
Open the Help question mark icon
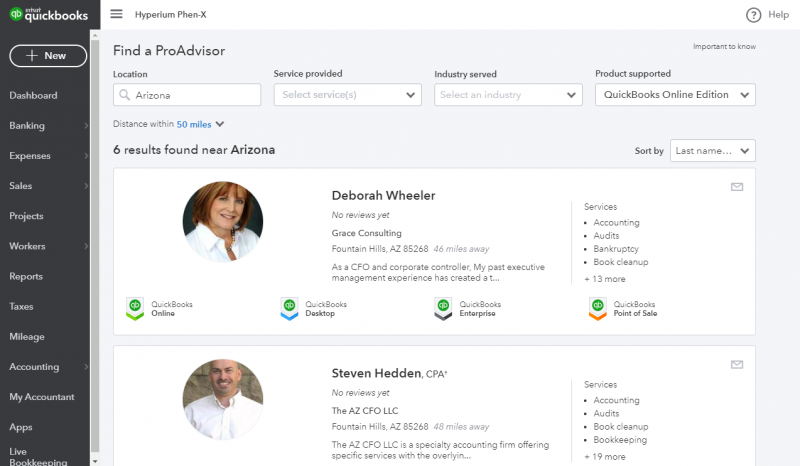click(x=753, y=15)
